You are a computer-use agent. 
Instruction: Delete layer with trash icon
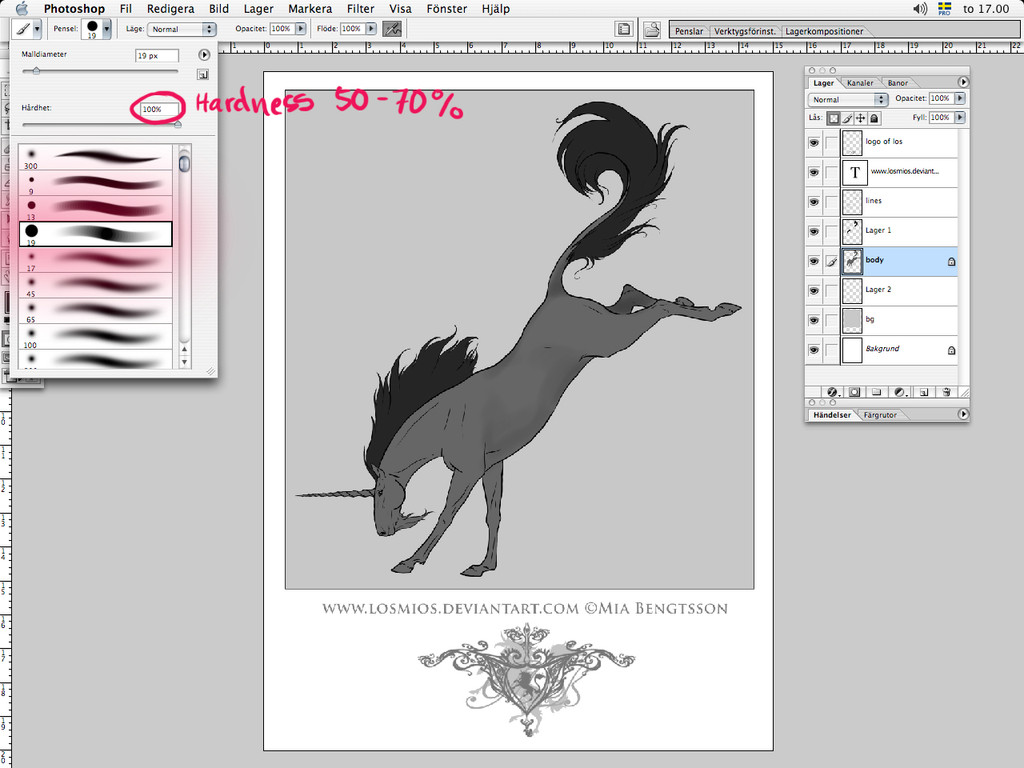(x=946, y=392)
